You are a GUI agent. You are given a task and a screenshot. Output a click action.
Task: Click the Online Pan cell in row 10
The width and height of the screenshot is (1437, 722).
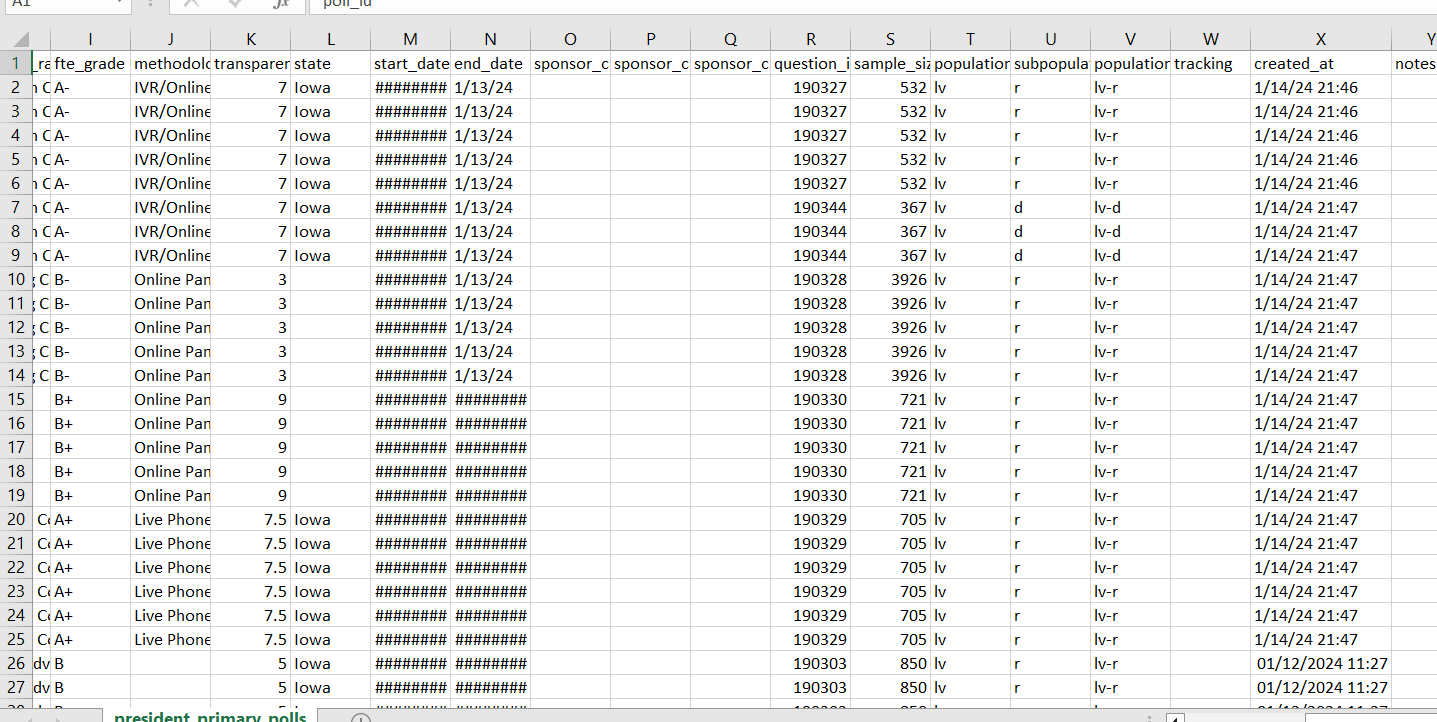click(x=170, y=279)
